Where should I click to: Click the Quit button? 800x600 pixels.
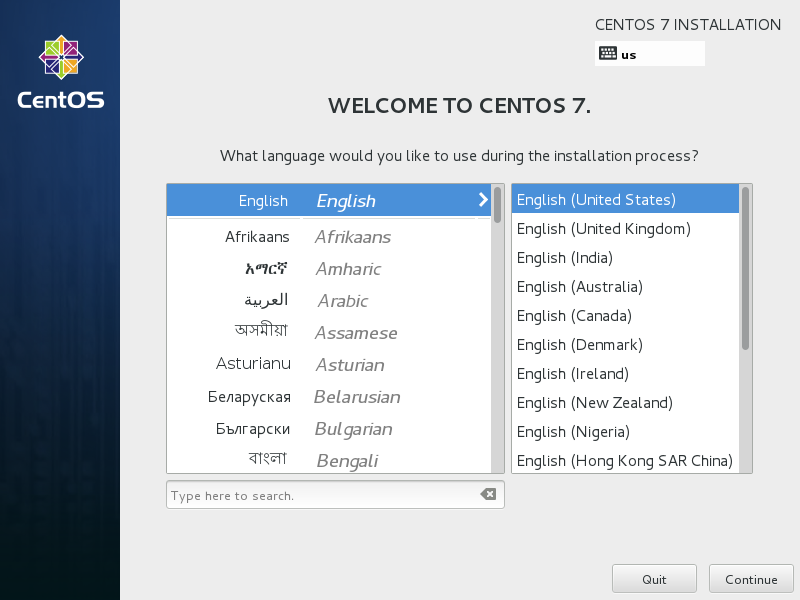(654, 579)
